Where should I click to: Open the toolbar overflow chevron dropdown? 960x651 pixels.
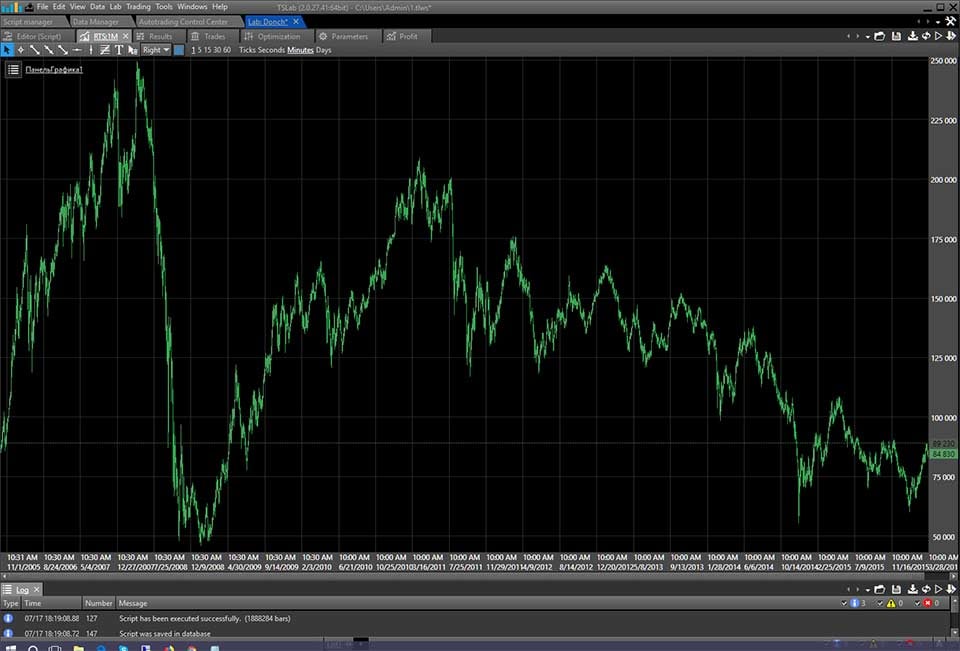pos(868,36)
